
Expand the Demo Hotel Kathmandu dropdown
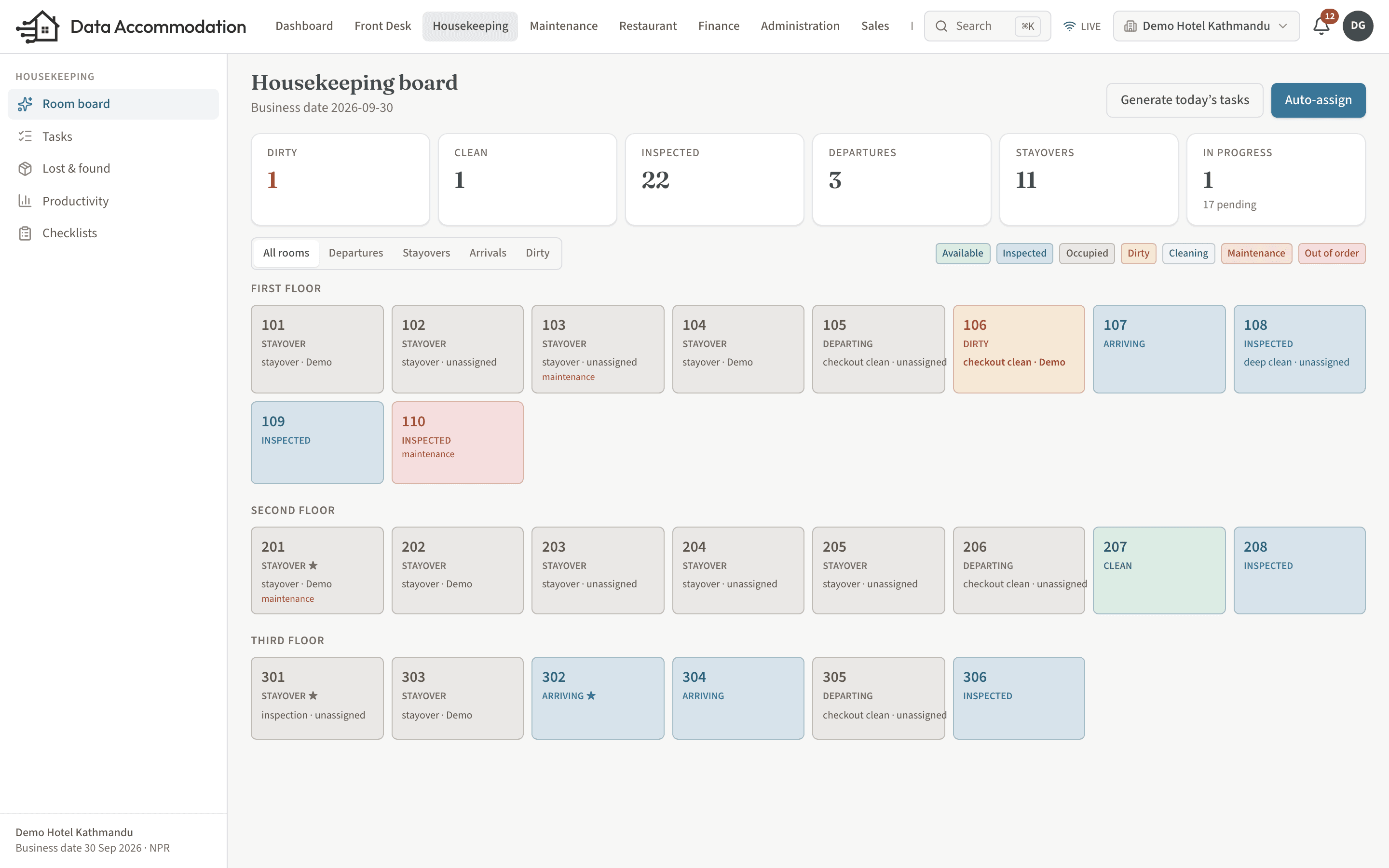(1206, 26)
